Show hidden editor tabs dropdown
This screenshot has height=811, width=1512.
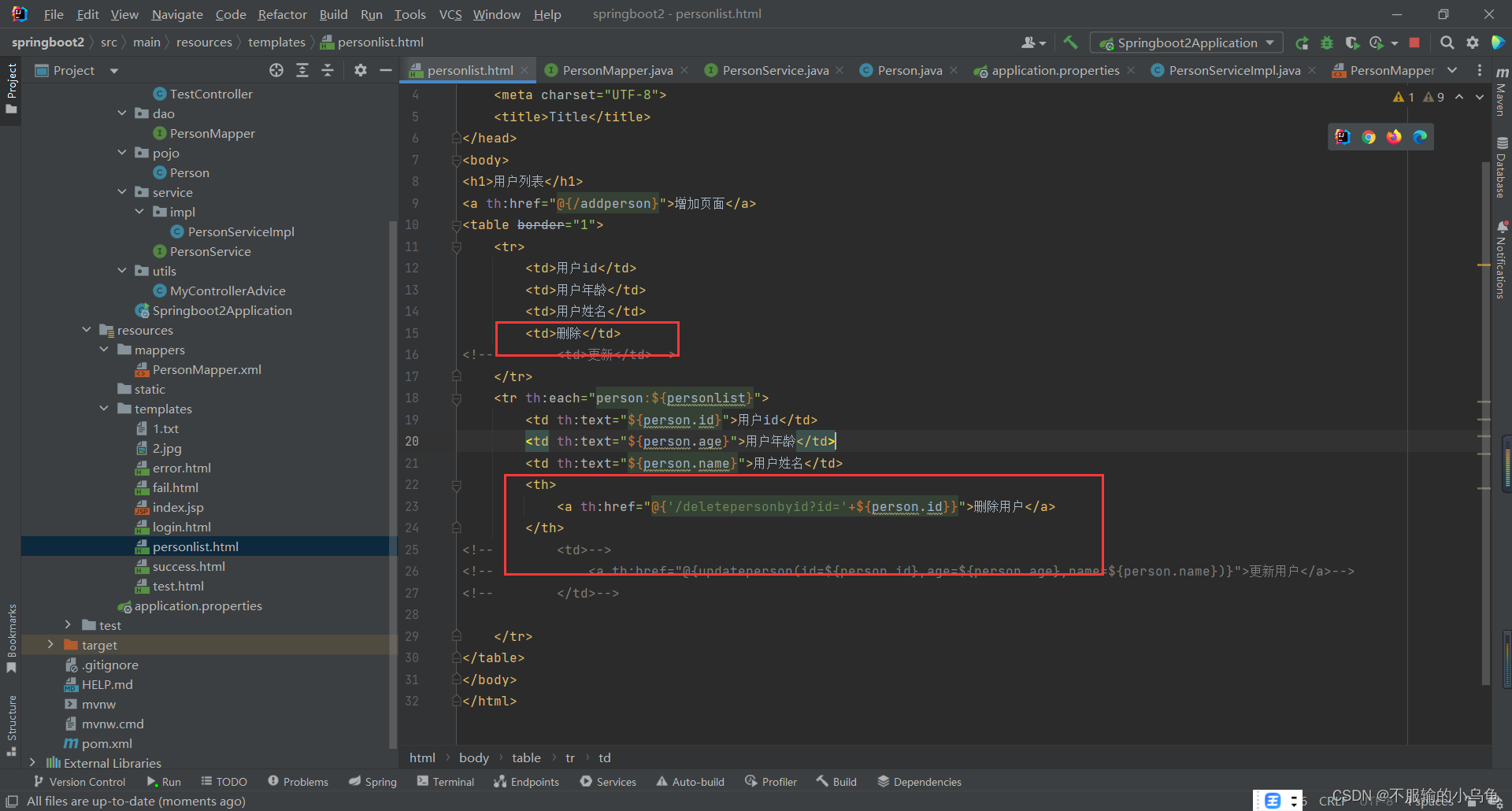1452,70
